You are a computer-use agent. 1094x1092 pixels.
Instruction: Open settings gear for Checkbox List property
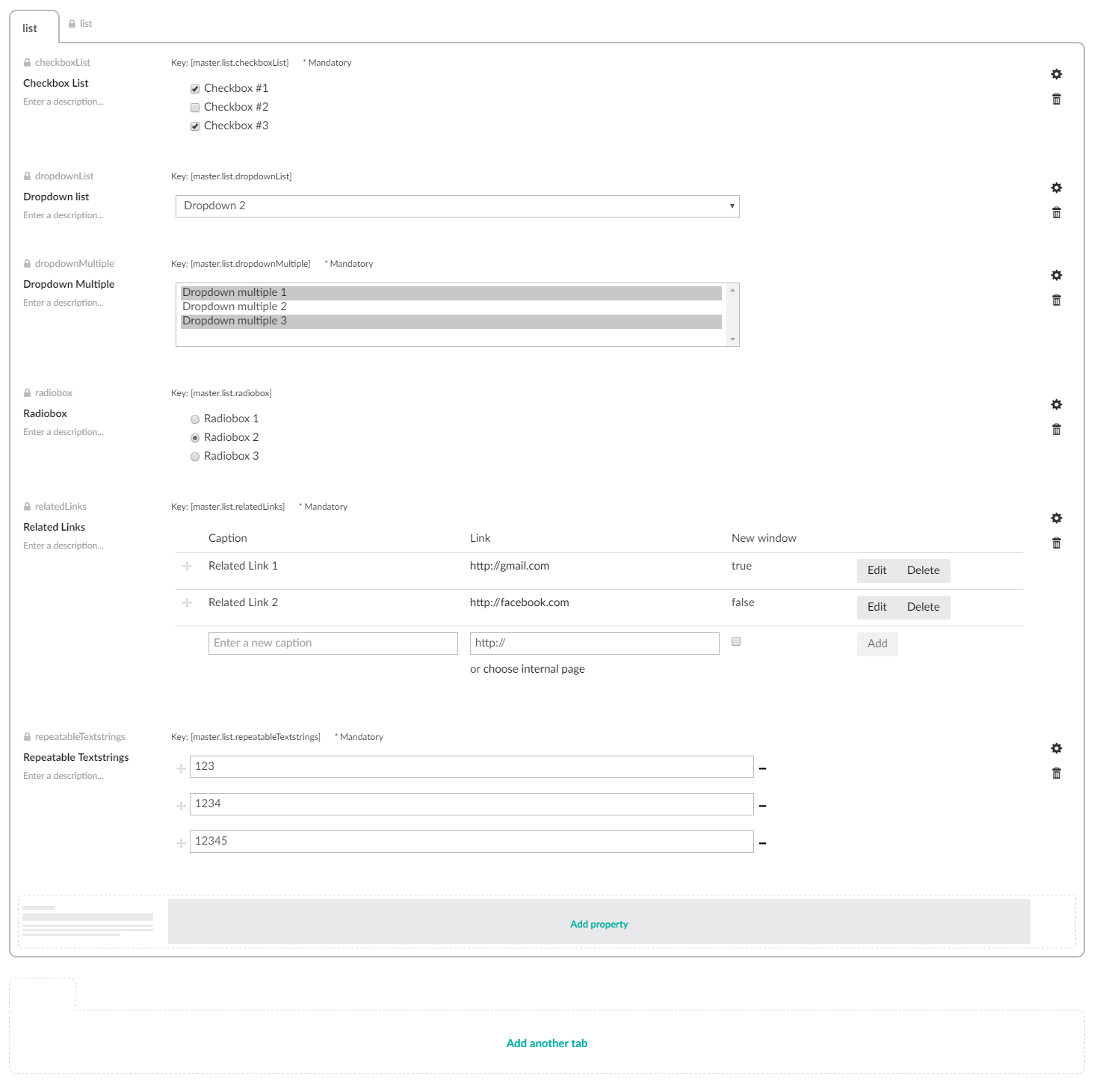point(1056,74)
